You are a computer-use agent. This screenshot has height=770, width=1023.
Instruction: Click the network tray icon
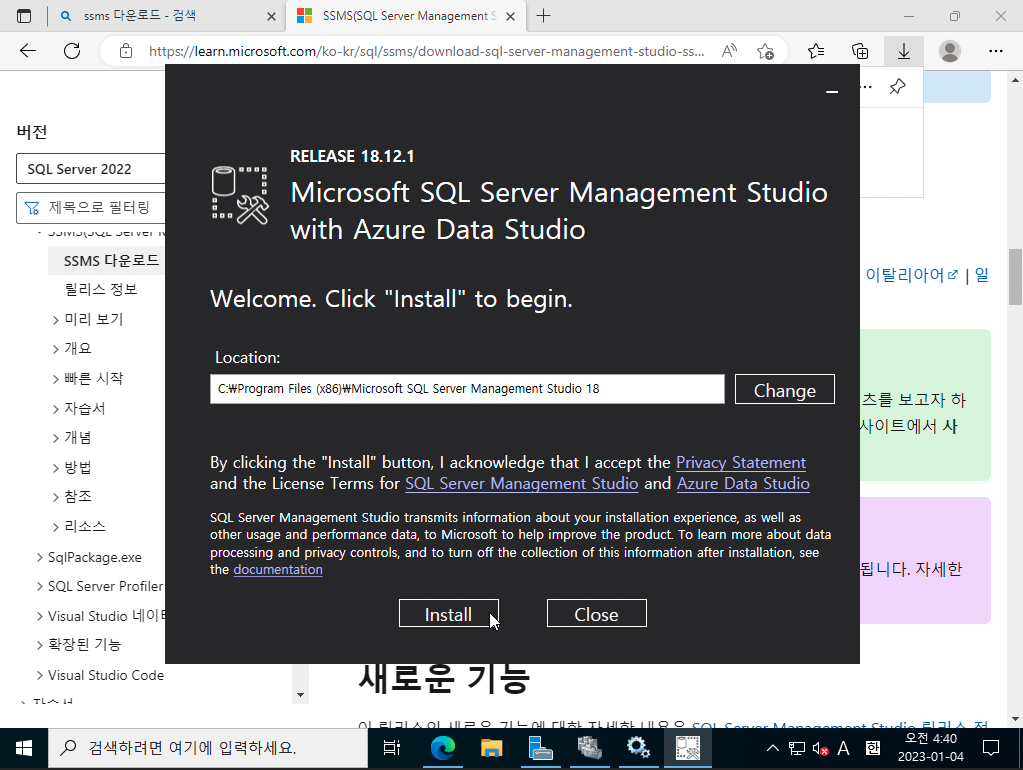(x=797, y=748)
